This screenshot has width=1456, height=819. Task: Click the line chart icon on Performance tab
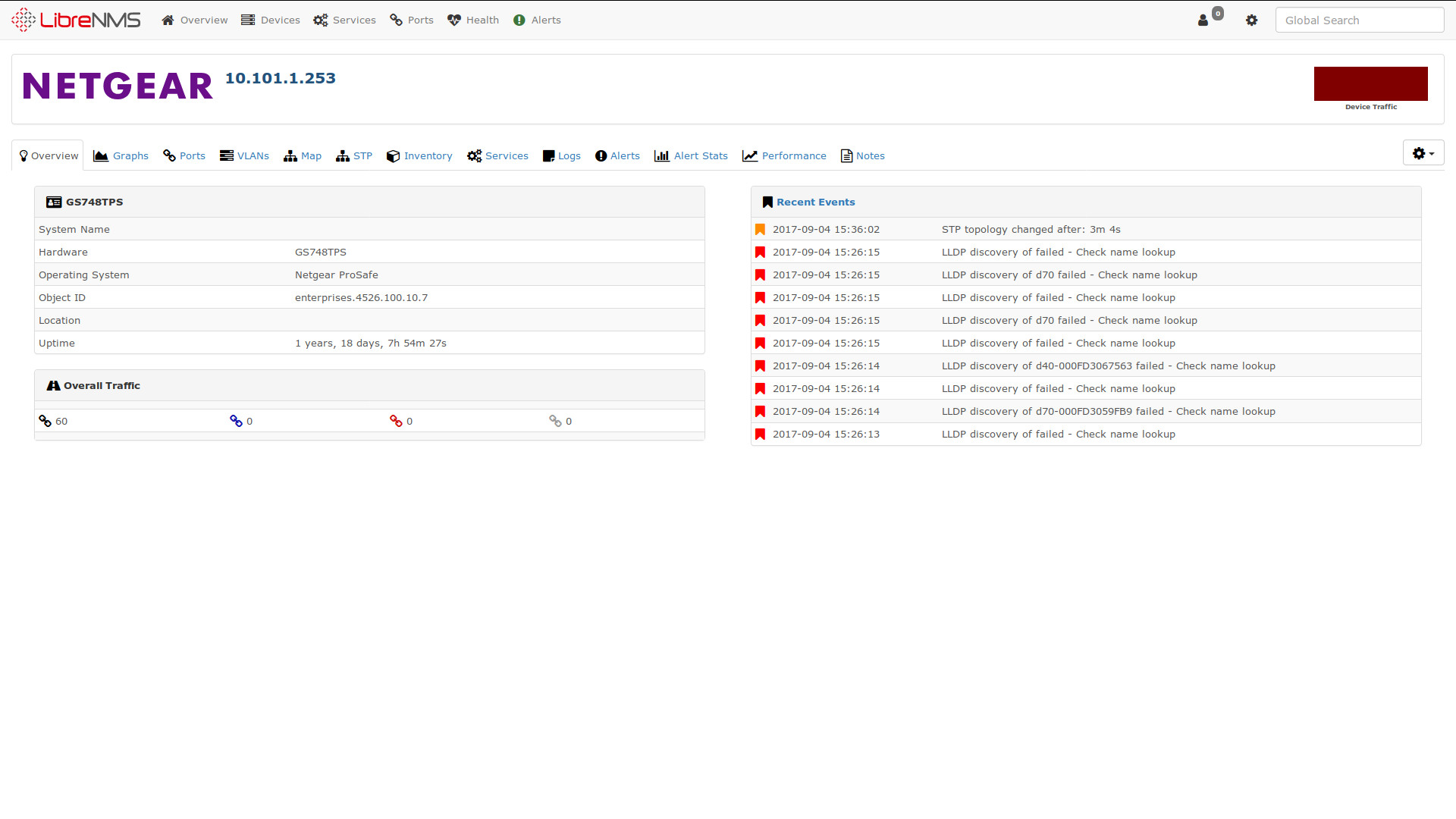pos(750,155)
